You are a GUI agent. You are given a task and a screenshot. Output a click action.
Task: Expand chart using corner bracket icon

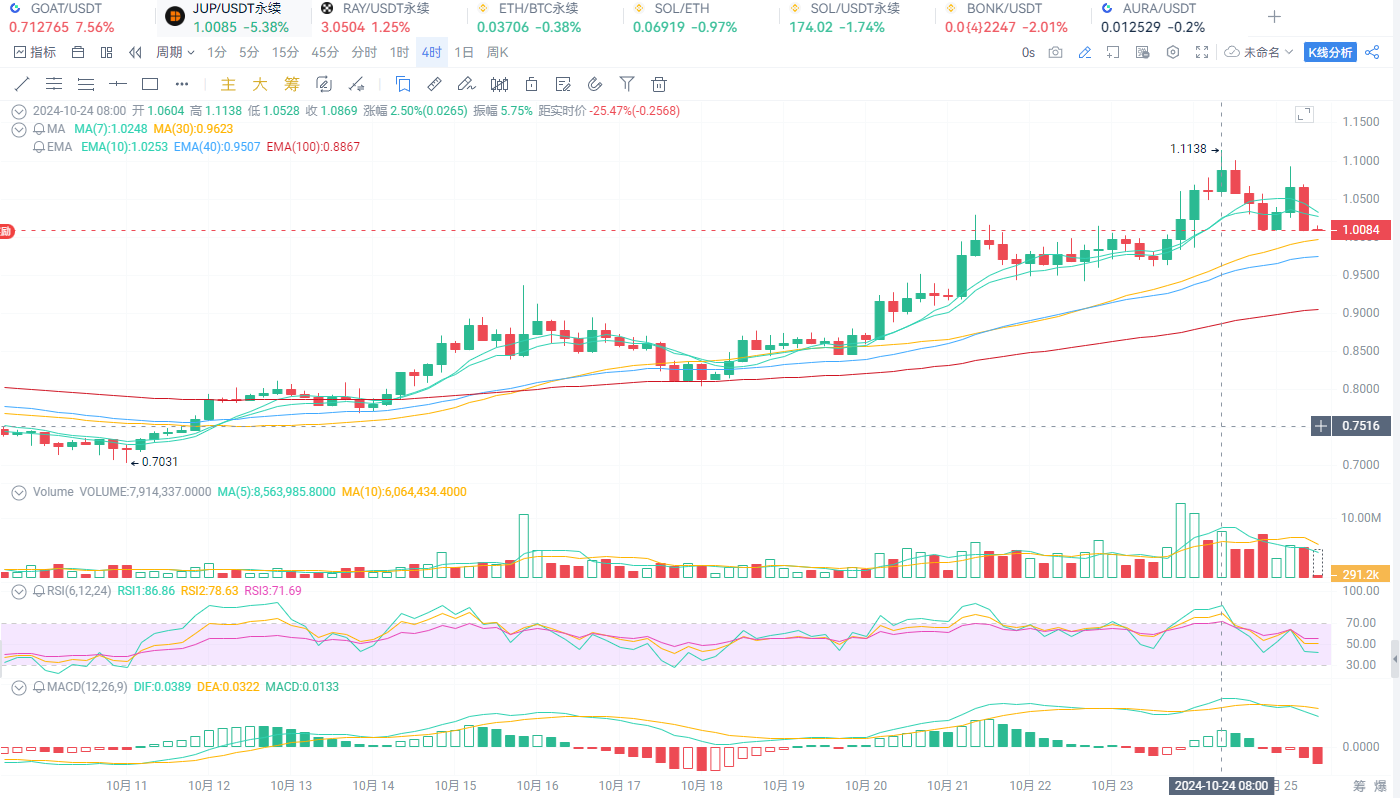click(1304, 115)
